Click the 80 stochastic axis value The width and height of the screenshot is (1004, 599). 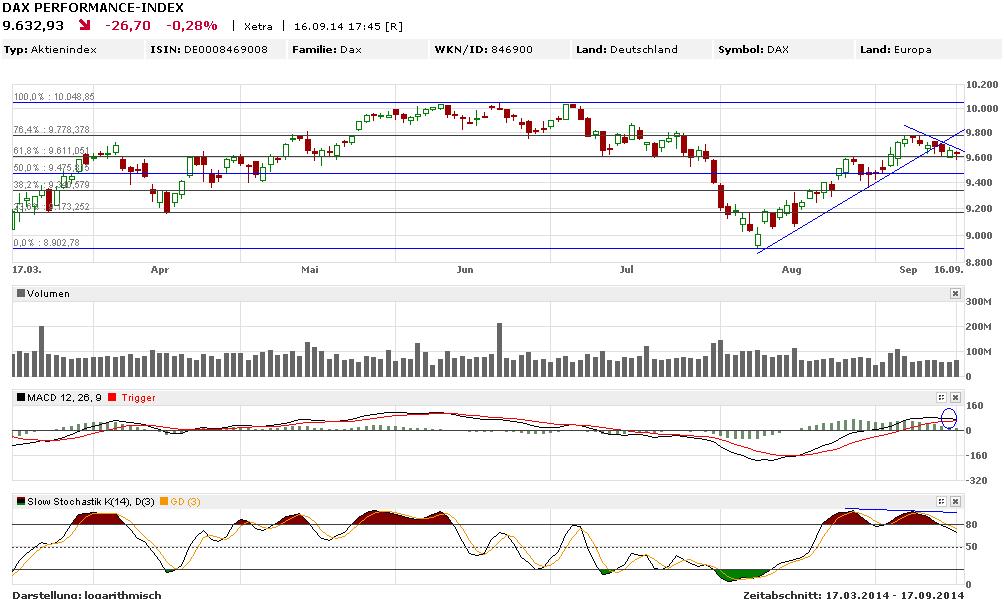point(971,525)
